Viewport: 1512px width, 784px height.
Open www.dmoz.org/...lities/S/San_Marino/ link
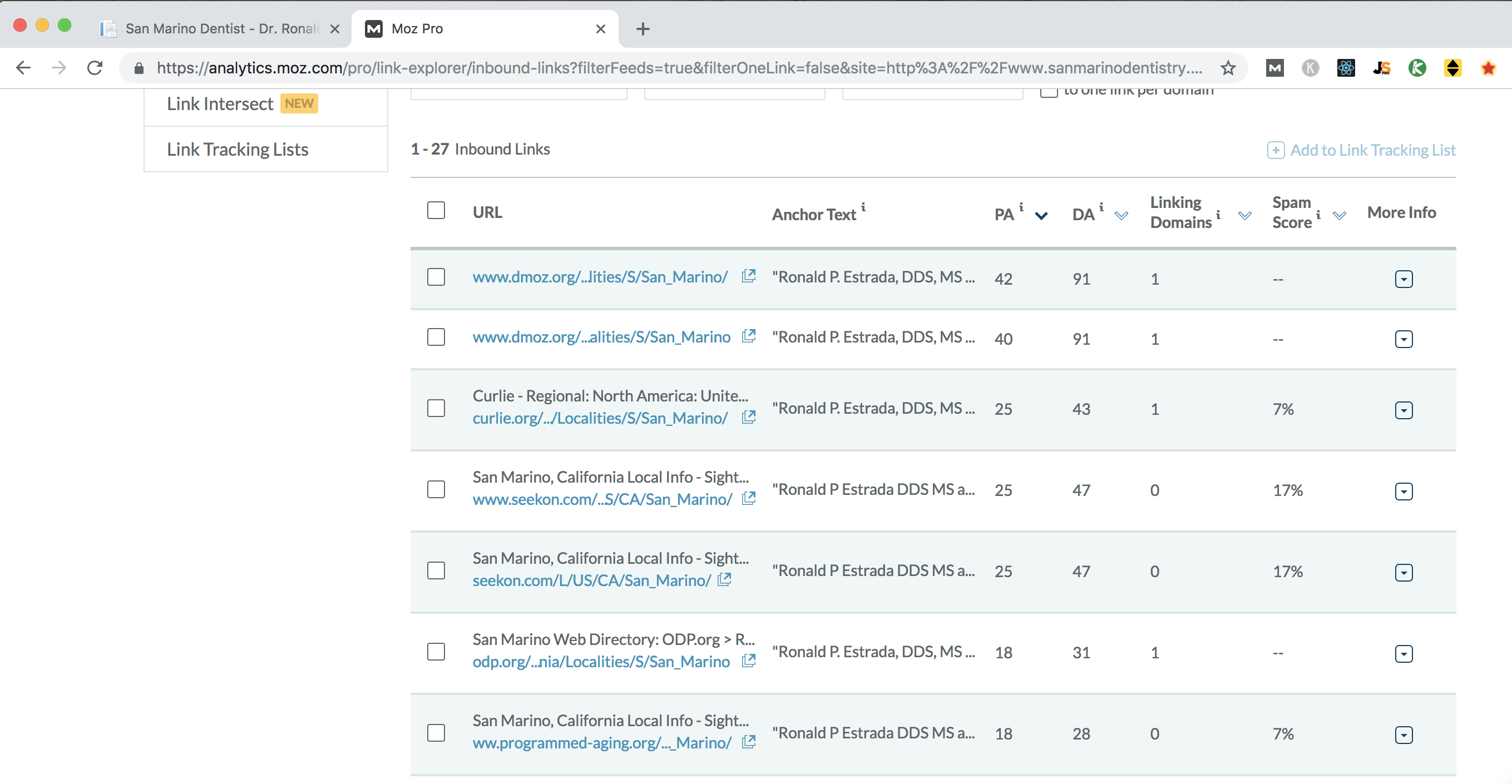600,276
